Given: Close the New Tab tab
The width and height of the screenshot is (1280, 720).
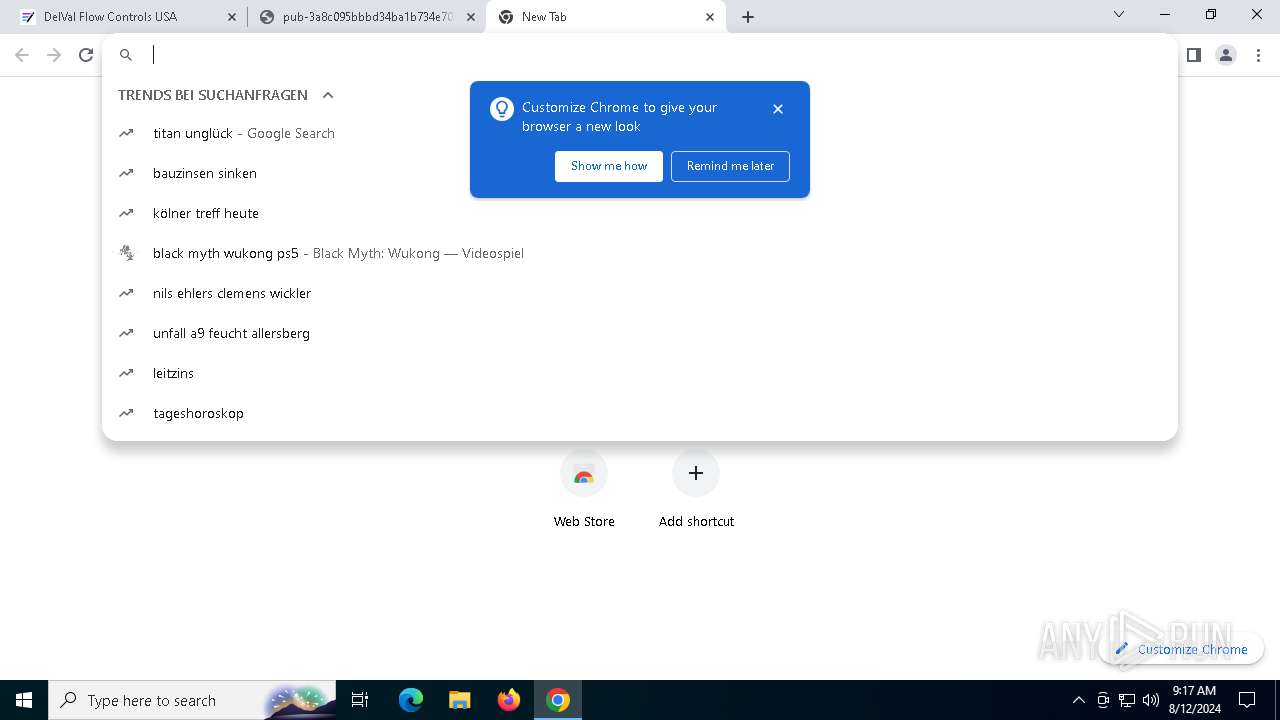Looking at the screenshot, I should [710, 17].
